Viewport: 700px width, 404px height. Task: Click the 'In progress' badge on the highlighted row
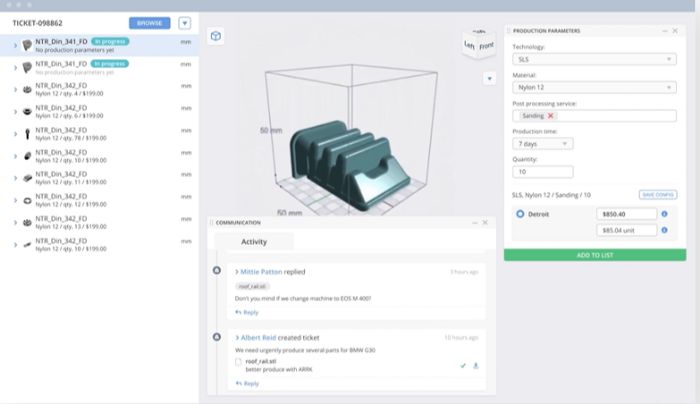pyautogui.click(x=110, y=42)
